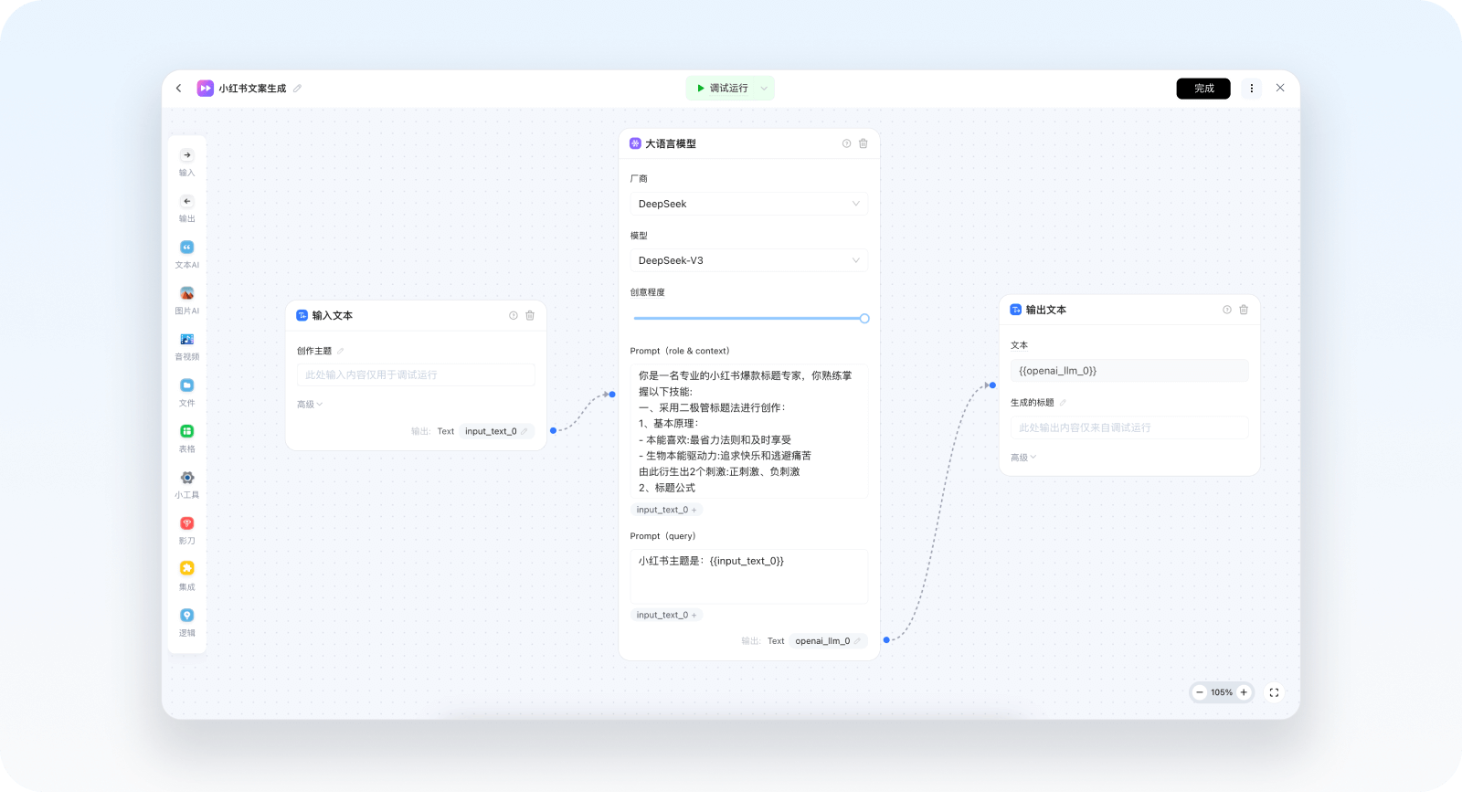Screen dimensions: 1462x812
Task: Open the 影刀 sidebar category
Action: tap(186, 523)
